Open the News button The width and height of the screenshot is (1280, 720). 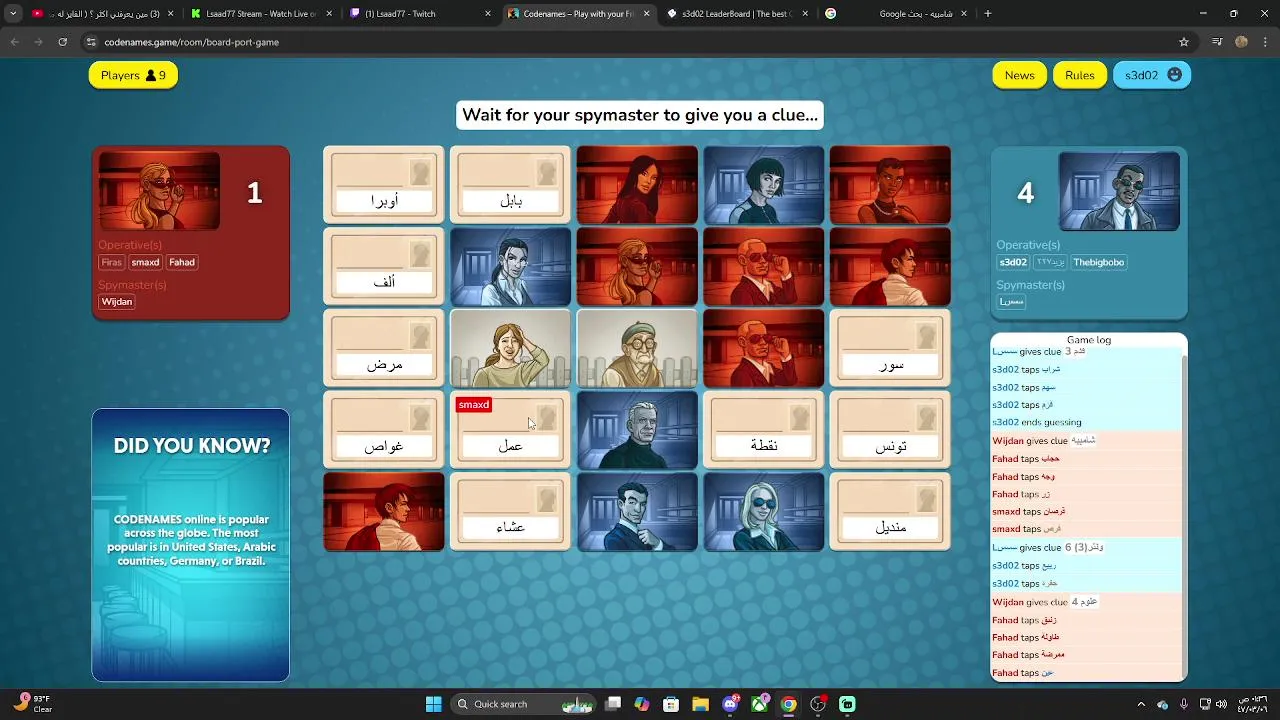point(1019,75)
